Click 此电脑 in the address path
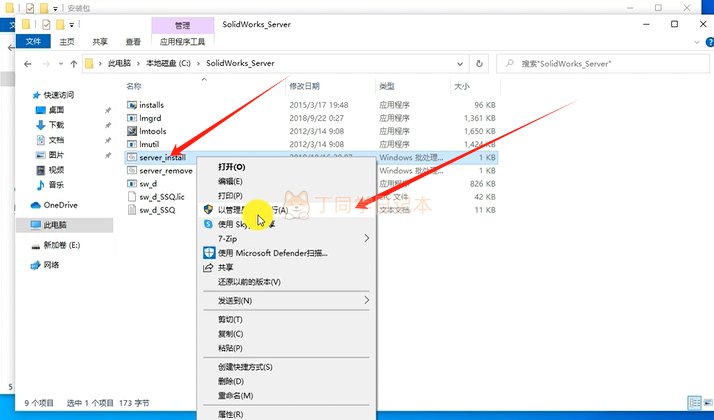The image size is (714, 420). [x=119, y=63]
